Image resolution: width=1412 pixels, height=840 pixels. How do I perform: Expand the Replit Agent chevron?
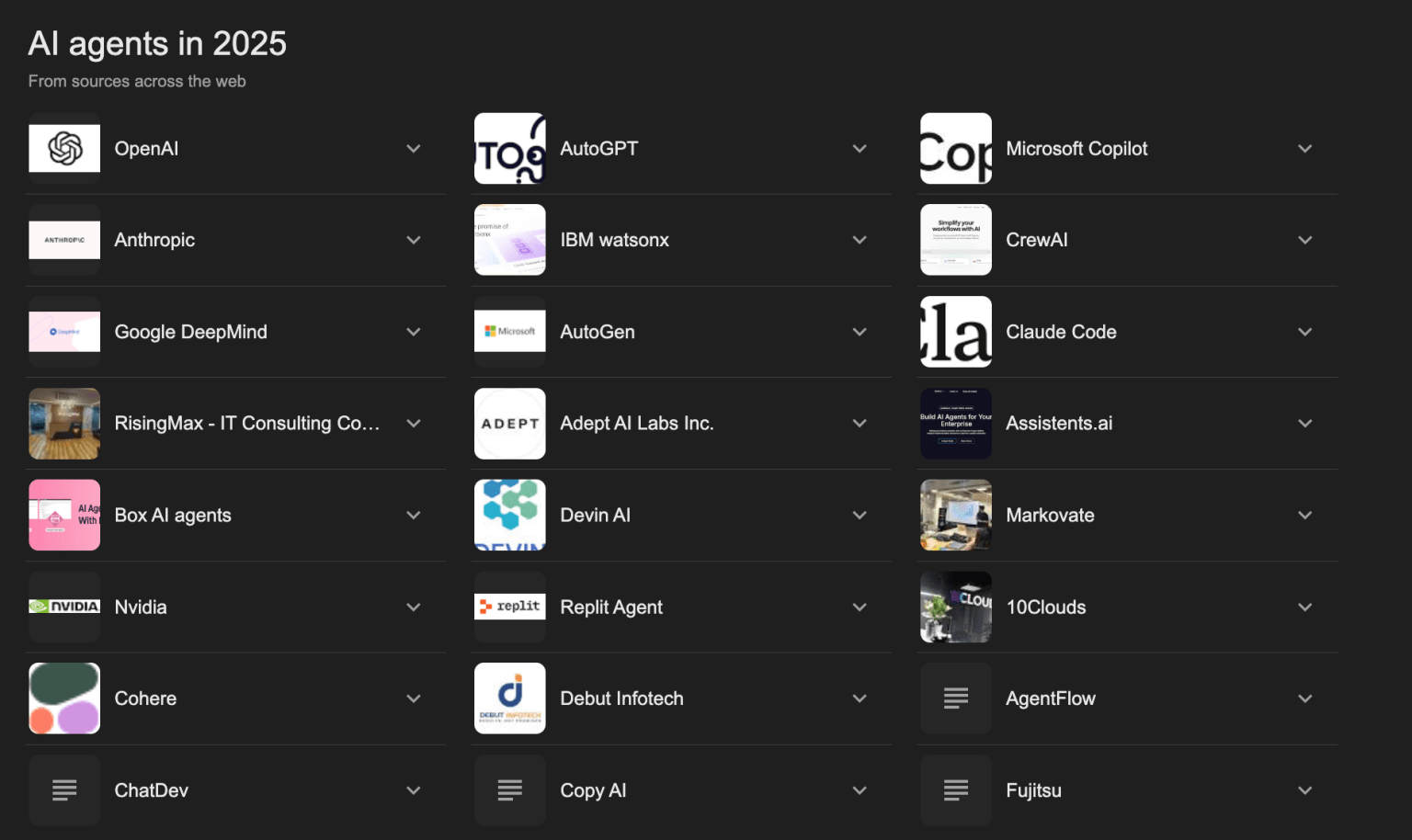click(x=860, y=607)
